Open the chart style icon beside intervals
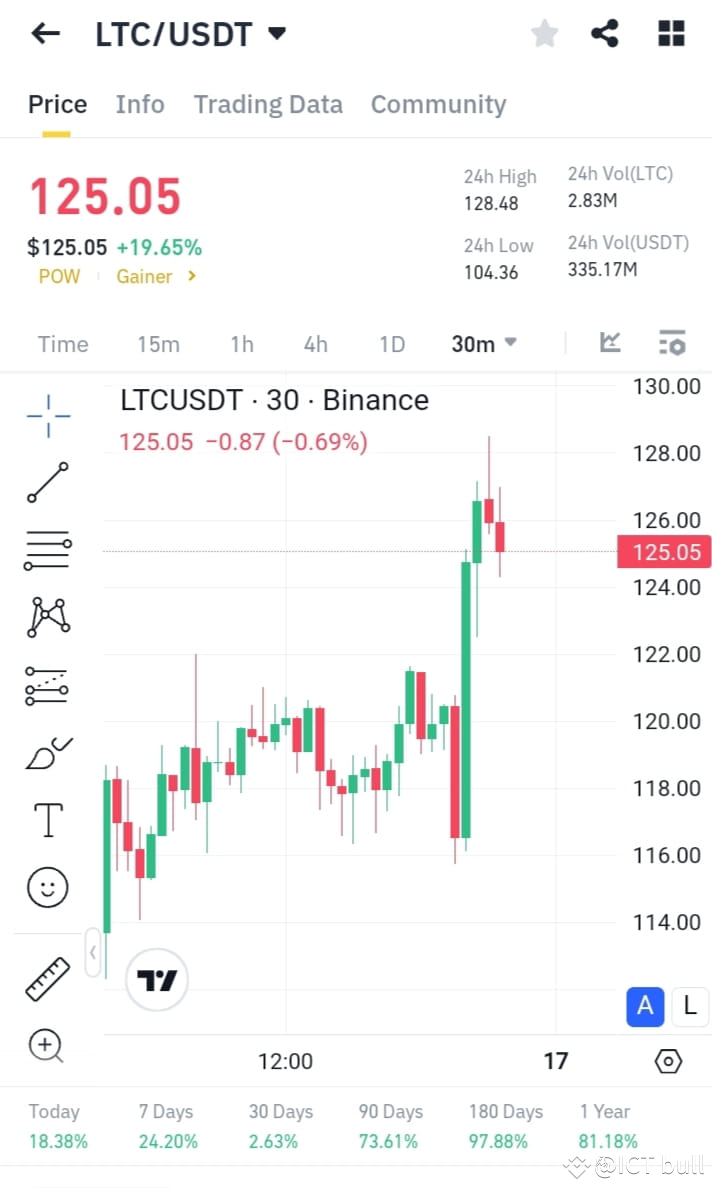 (610, 343)
